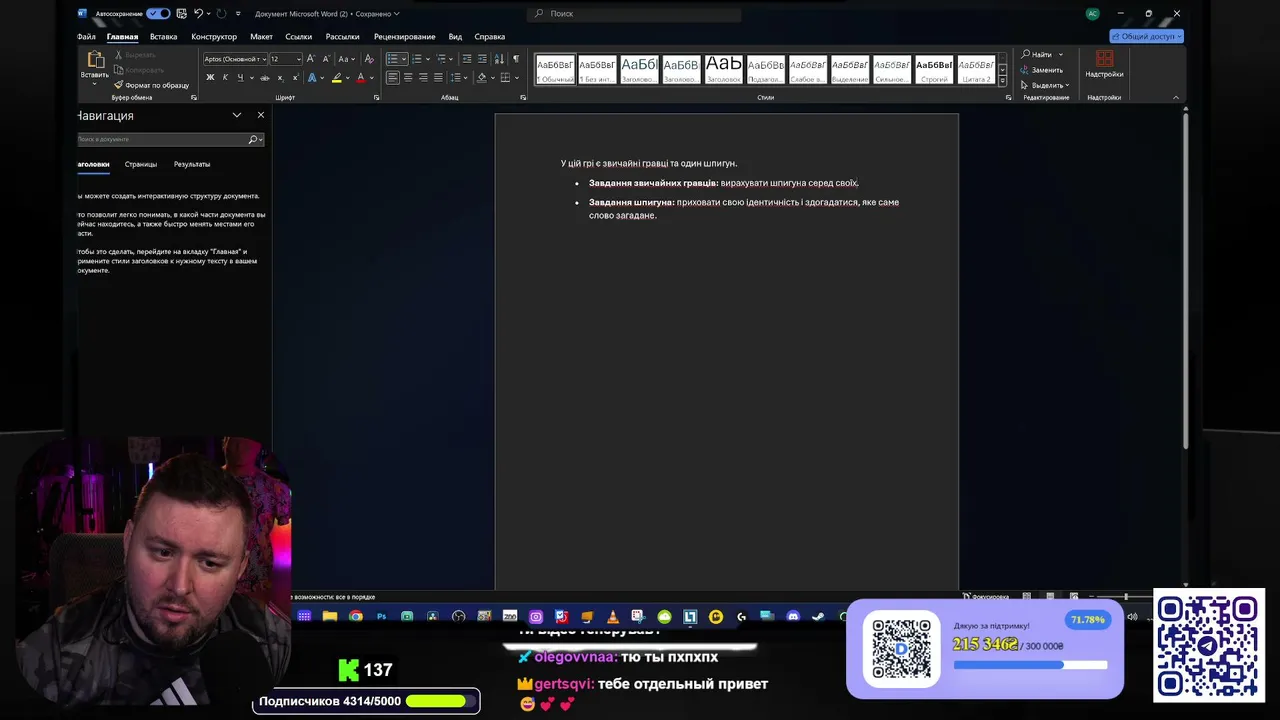The image size is (1280, 720).
Task: Click the multilevel list icon
Action: [x=441, y=59]
